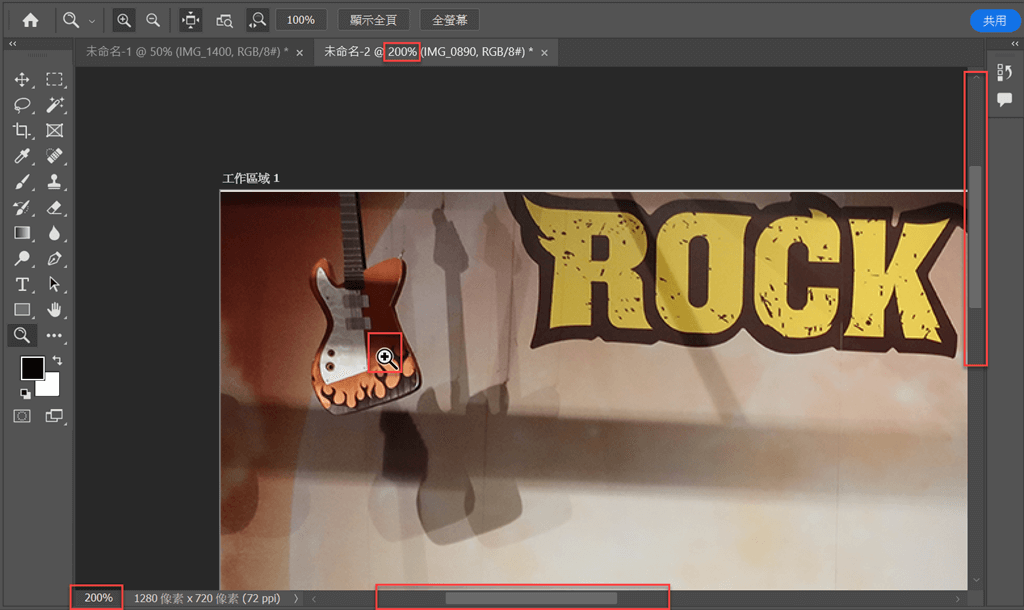The width and height of the screenshot is (1024, 610).
Task: Open the Edit Toolbar three-dots menu
Action: pos(54,336)
